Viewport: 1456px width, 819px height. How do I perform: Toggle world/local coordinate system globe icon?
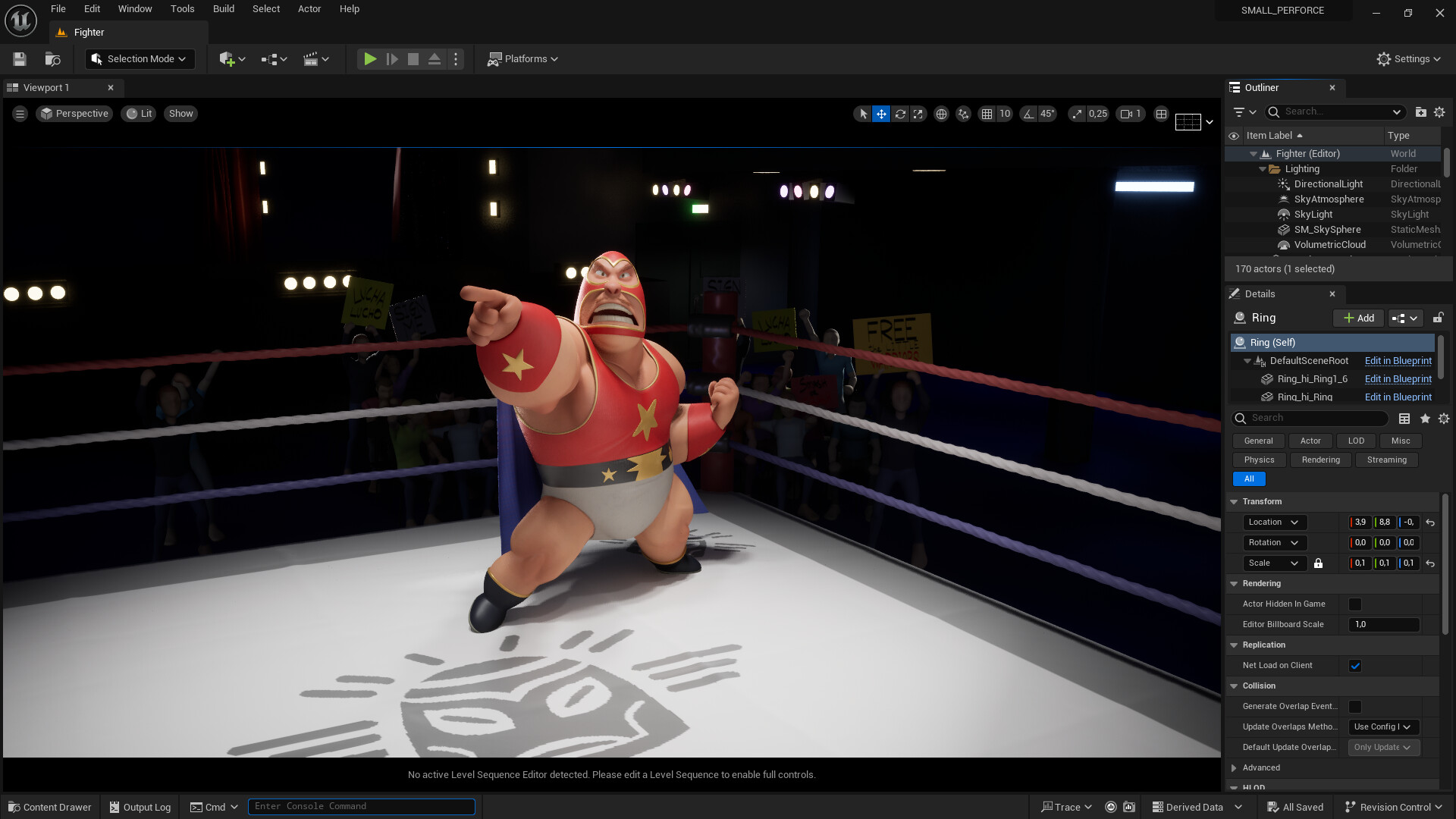(941, 114)
